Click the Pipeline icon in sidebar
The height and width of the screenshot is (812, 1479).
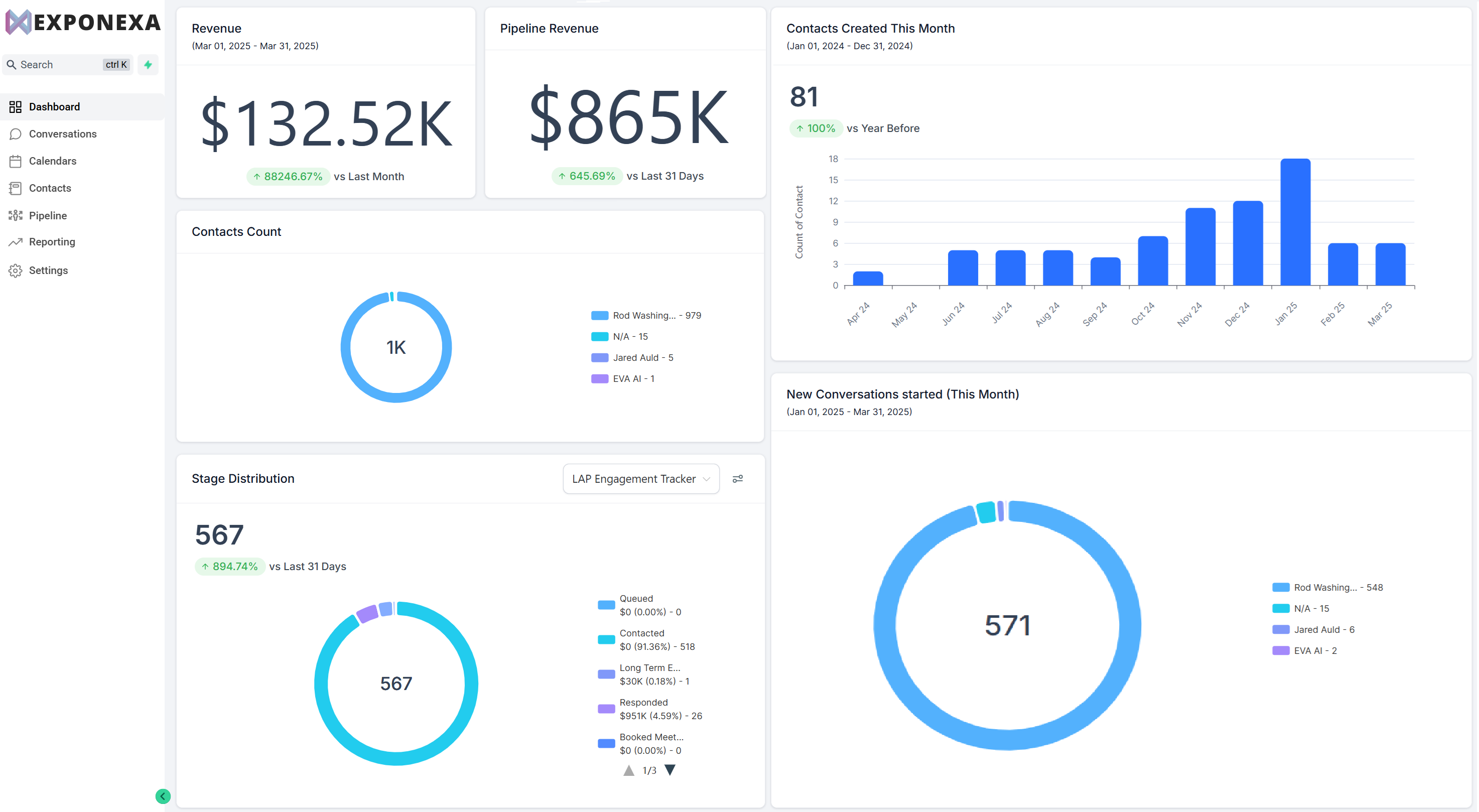pyautogui.click(x=16, y=215)
